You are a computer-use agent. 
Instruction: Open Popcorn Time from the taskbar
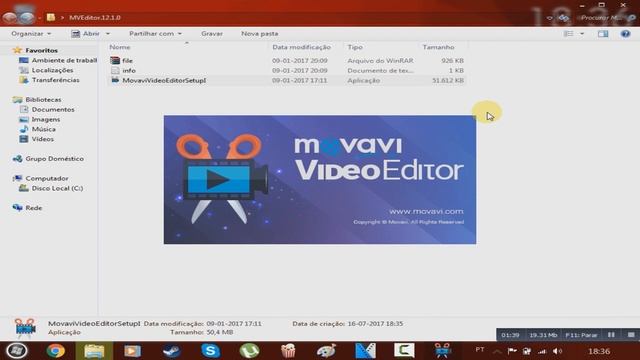(x=288, y=351)
